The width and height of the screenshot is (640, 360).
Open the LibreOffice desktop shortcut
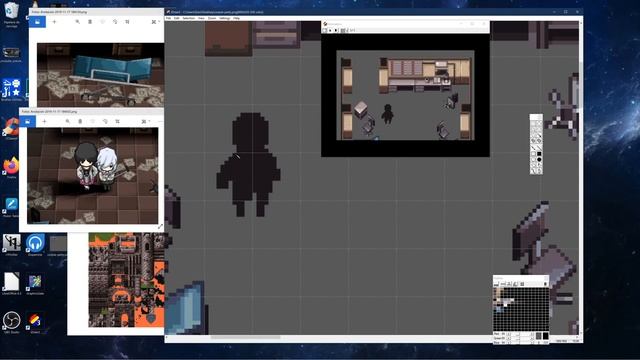pos(11,283)
